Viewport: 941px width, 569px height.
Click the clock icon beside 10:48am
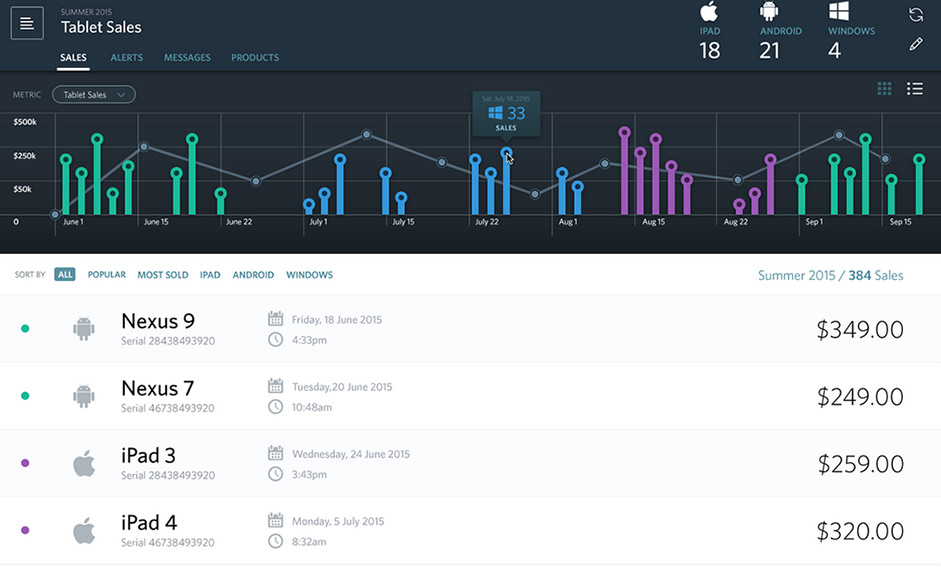tap(275, 407)
